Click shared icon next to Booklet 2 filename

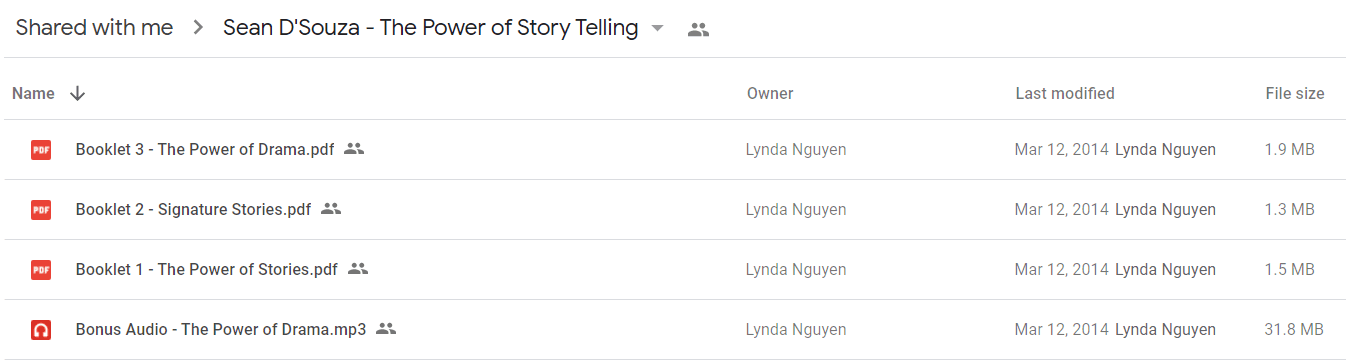pyautogui.click(x=331, y=209)
